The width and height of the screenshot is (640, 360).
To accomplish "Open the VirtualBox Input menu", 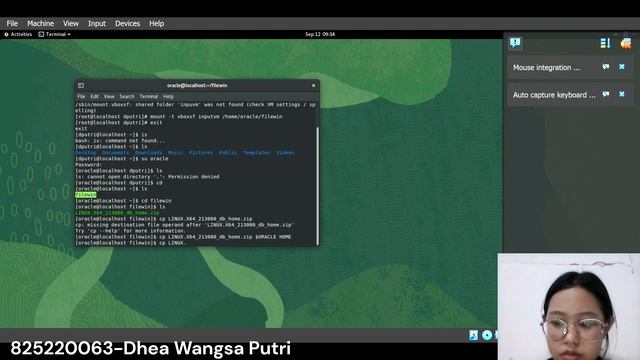I will coord(97,24).
